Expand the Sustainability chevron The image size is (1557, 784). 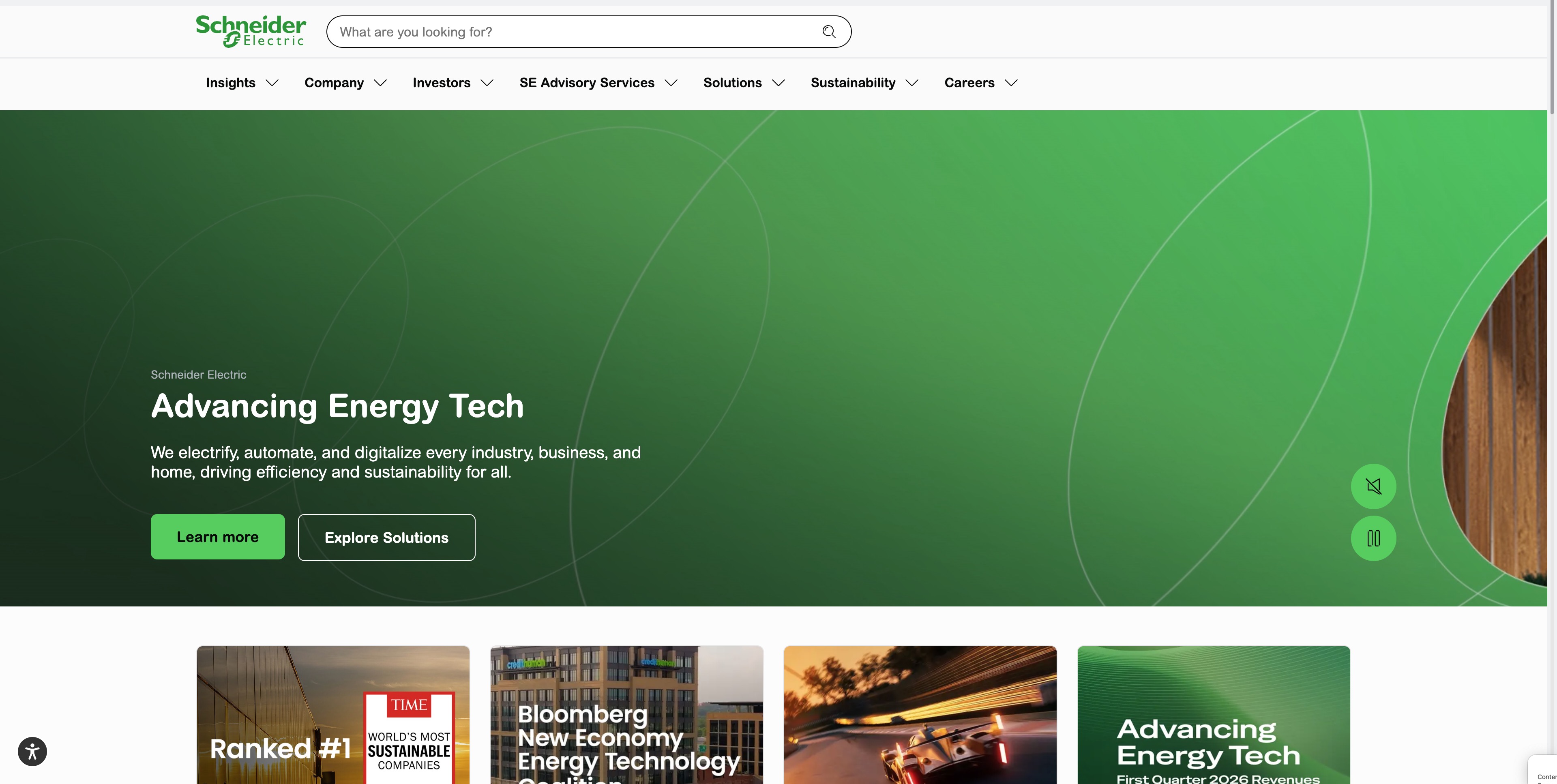coord(913,83)
